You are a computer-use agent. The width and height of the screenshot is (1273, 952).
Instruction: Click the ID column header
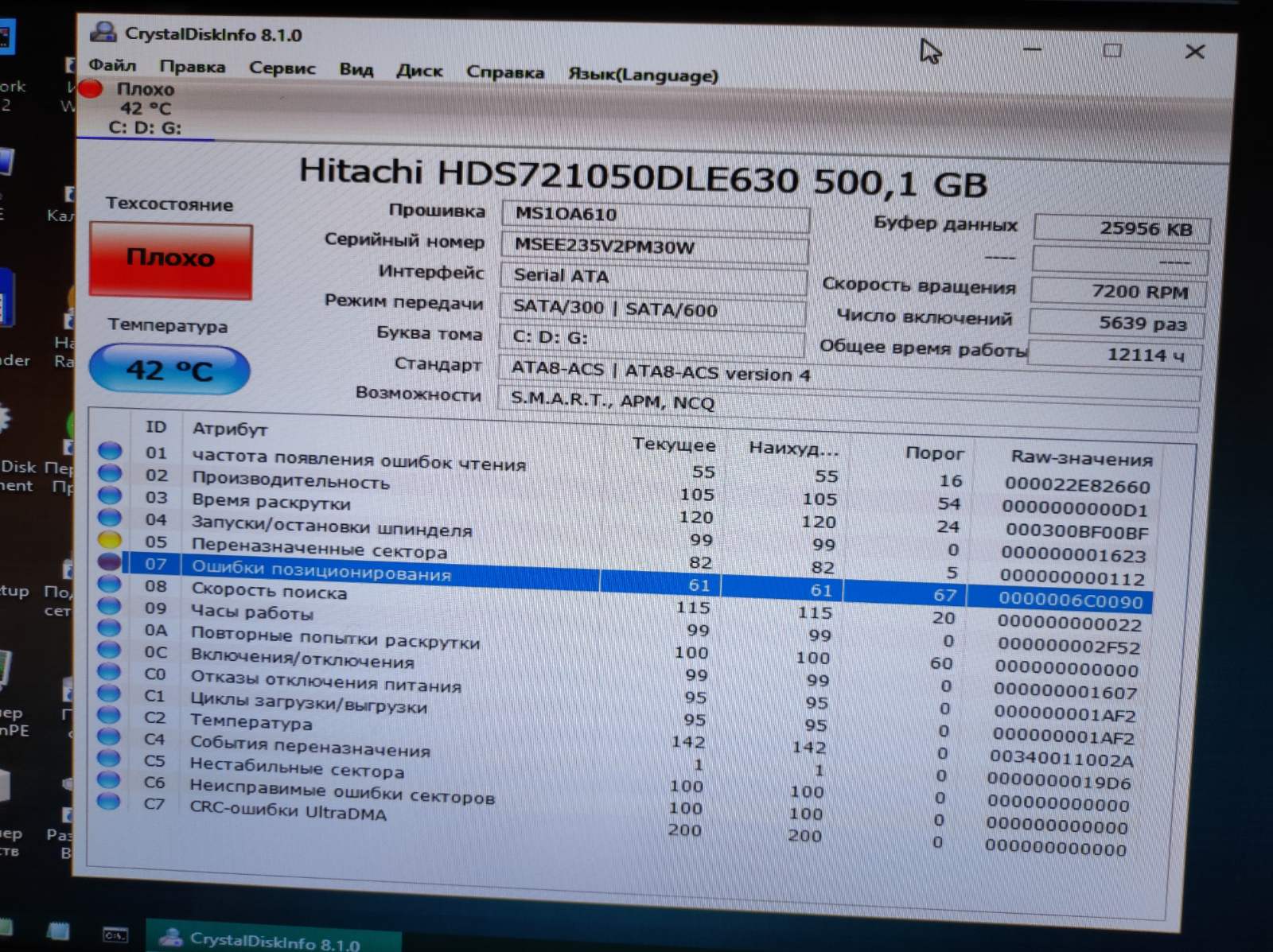point(156,427)
